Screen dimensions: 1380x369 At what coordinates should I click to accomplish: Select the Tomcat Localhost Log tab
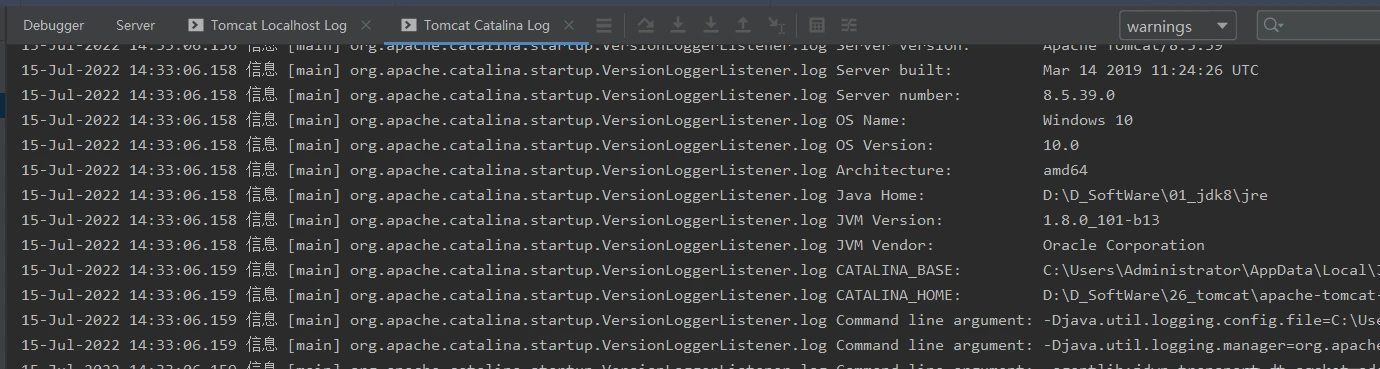267,25
